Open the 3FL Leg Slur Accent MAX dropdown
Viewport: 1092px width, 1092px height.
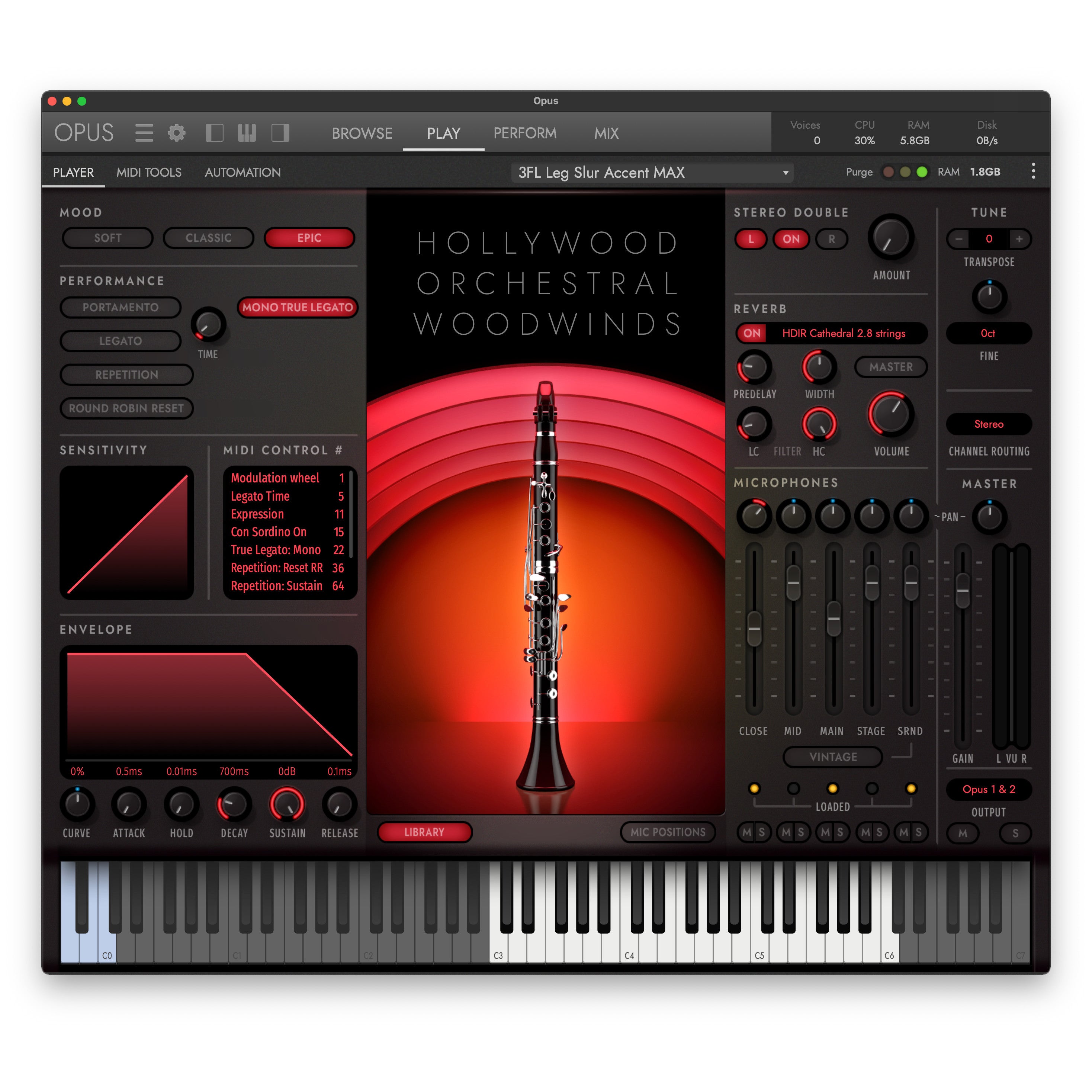pyautogui.click(x=652, y=172)
